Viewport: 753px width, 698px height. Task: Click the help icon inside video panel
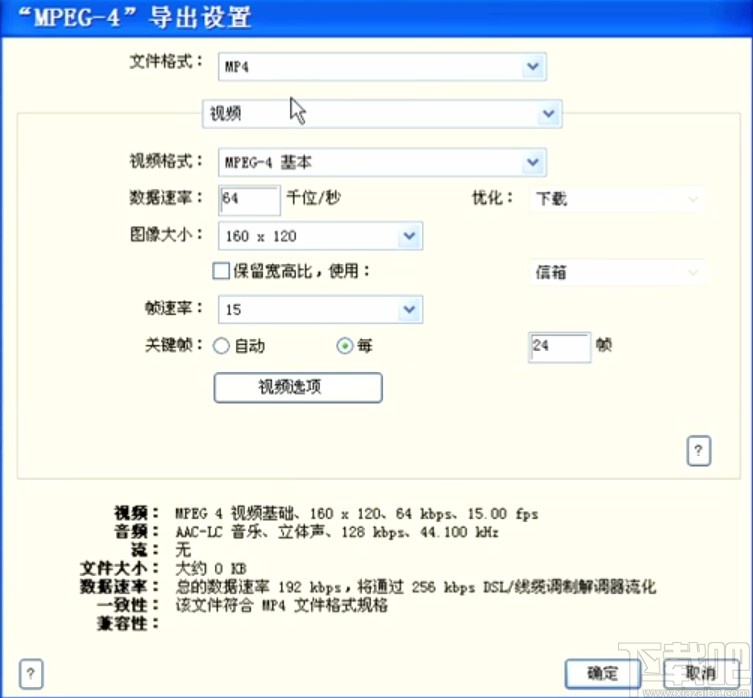tap(699, 451)
